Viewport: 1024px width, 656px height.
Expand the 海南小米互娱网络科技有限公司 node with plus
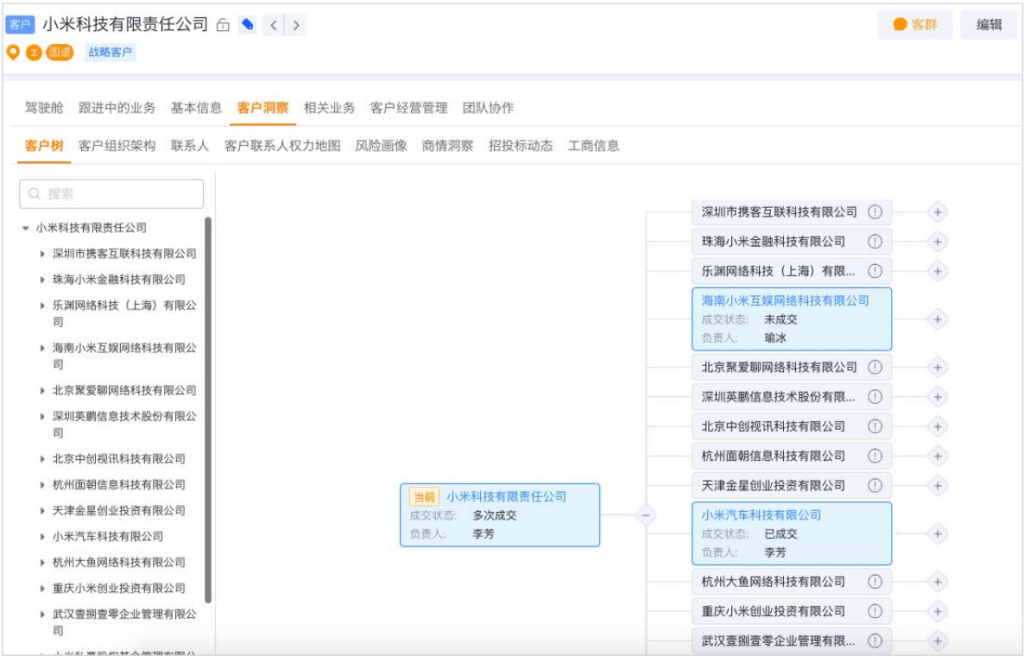[937, 319]
